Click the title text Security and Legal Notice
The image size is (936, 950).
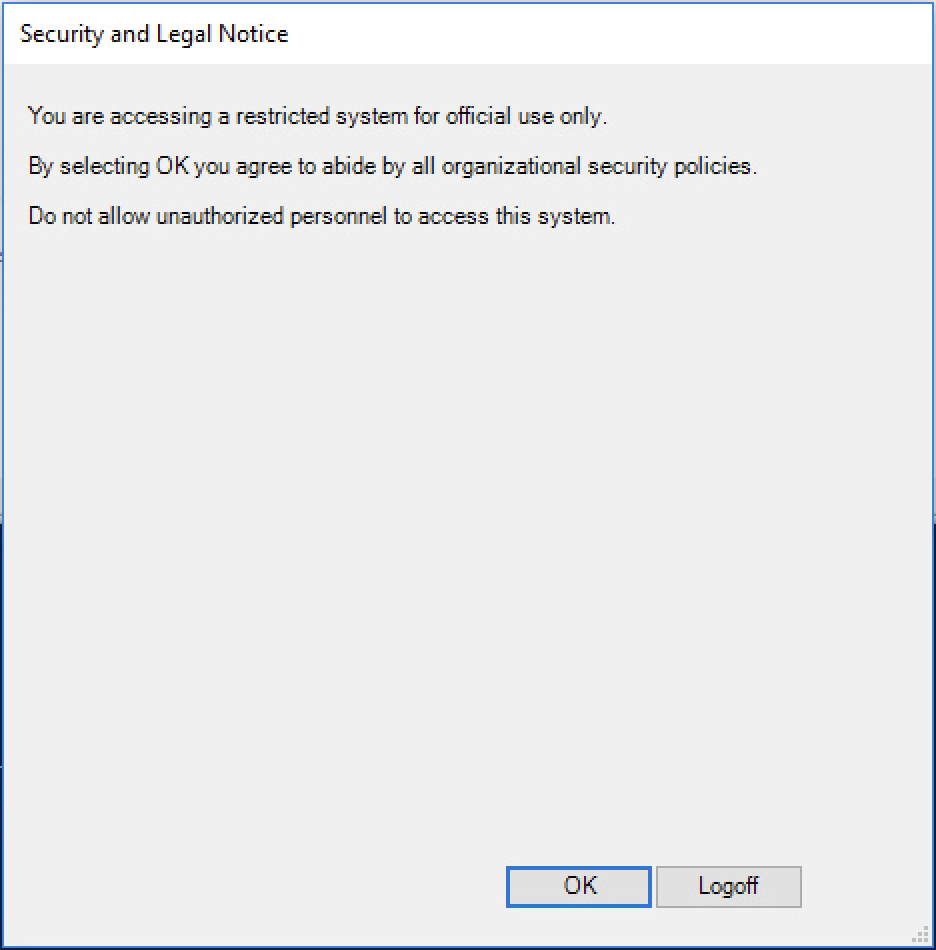click(x=153, y=33)
